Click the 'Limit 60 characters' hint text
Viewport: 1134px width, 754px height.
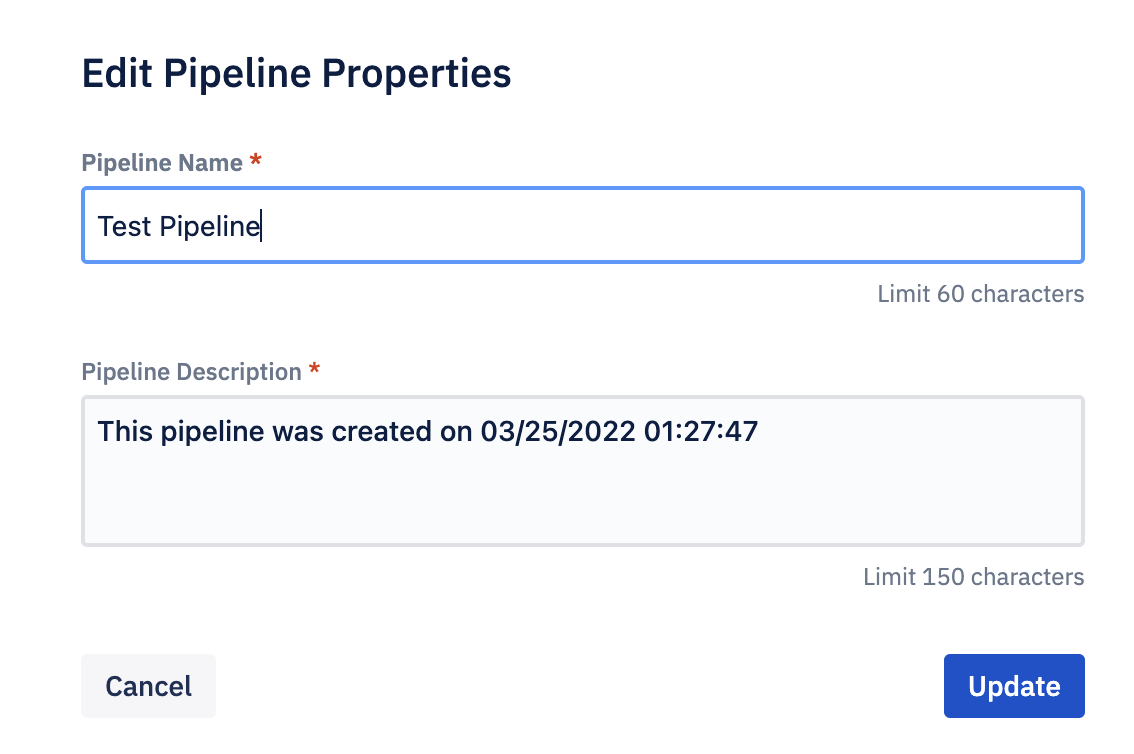pos(980,294)
